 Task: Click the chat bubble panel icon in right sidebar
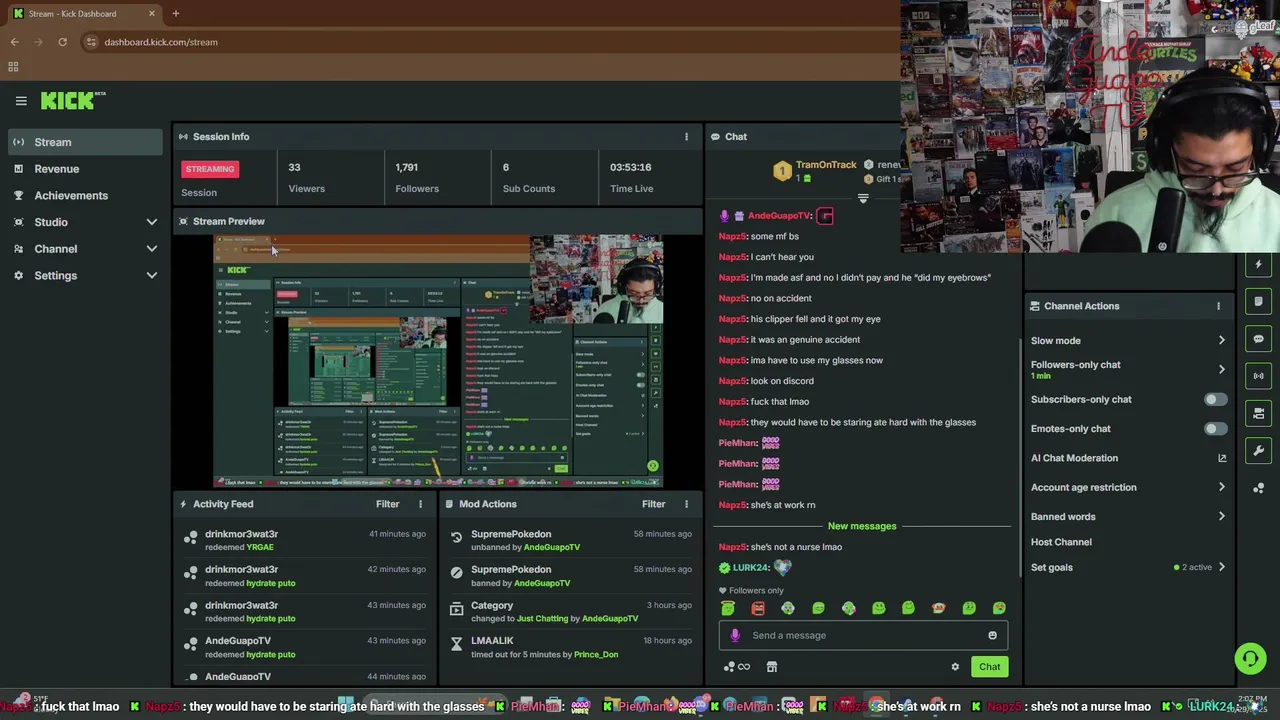[x=1258, y=339]
